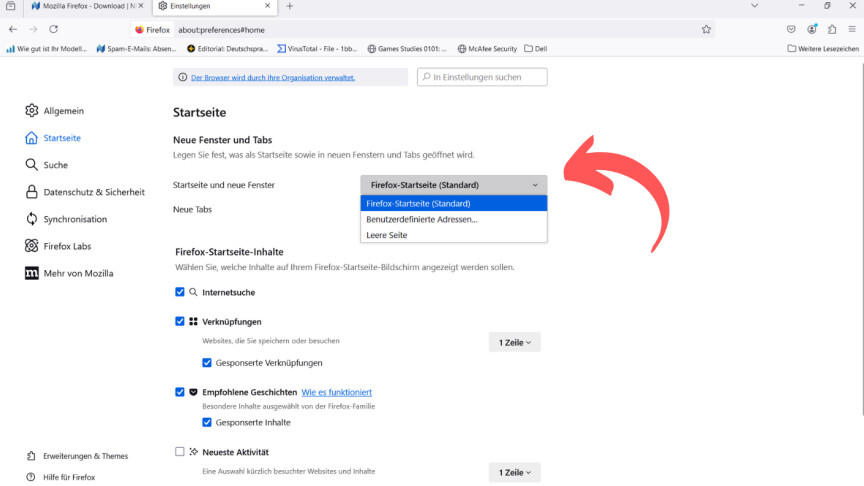Collapse the Startseite und neue Fenster dropdown
Viewport: 864px width, 486px height.
(x=453, y=185)
